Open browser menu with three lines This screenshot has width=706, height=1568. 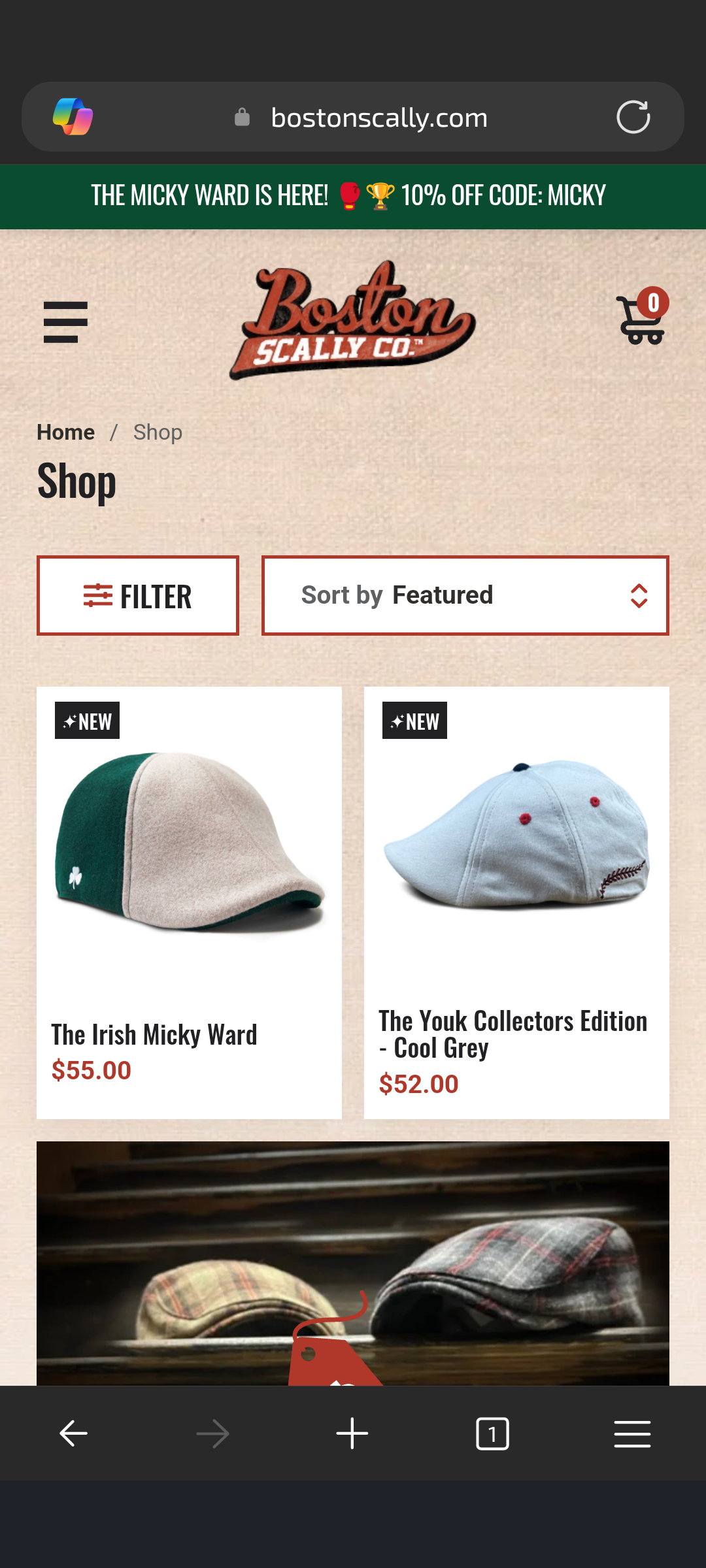[632, 1433]
